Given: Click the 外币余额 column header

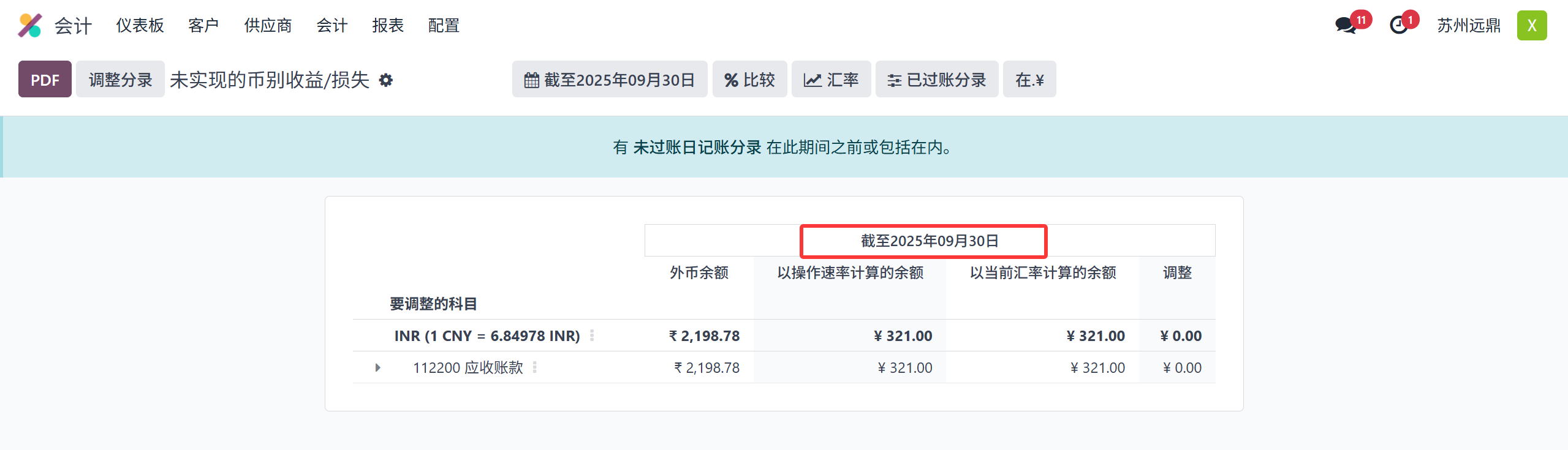Looking at the screenshot, I should (x=699, y=272).
